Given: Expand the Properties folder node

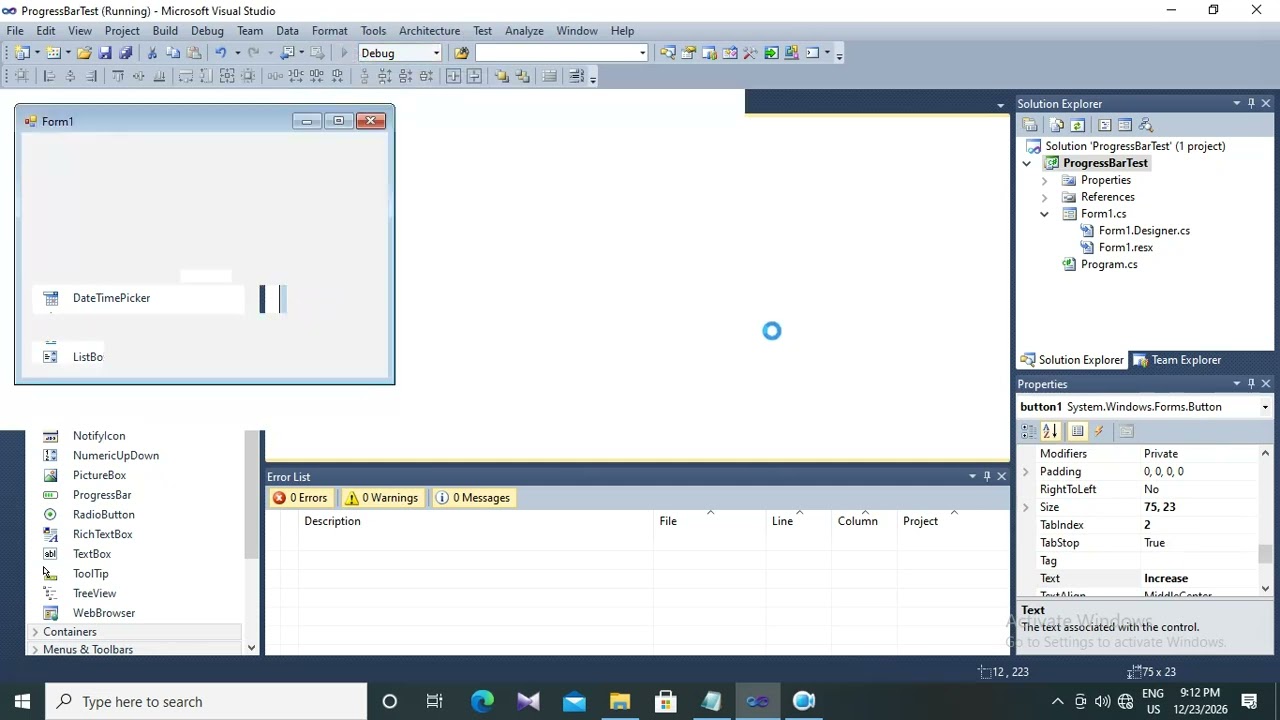Looking at the screenshot, I should (x=1044, y=180).
